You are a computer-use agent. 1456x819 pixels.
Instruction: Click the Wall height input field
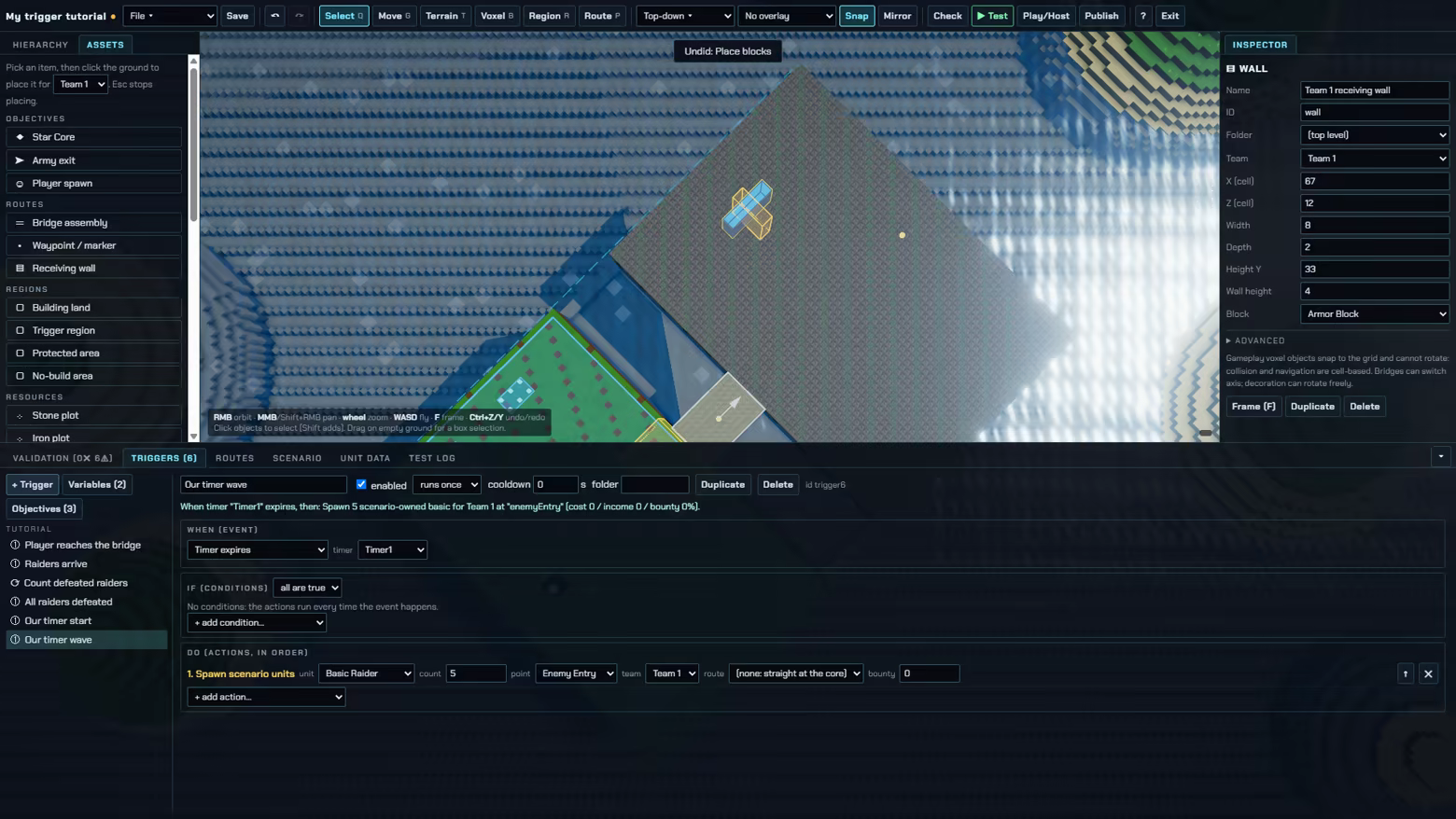click(1375, 291)
